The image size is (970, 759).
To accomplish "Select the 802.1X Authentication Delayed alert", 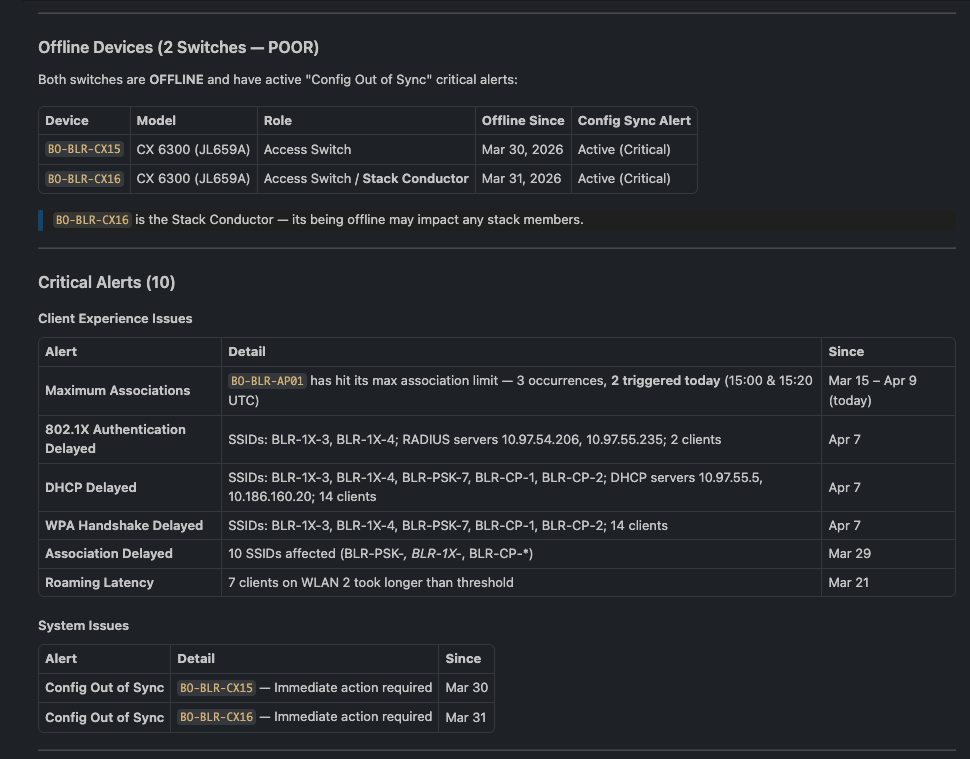I will [x=115, y=439].
